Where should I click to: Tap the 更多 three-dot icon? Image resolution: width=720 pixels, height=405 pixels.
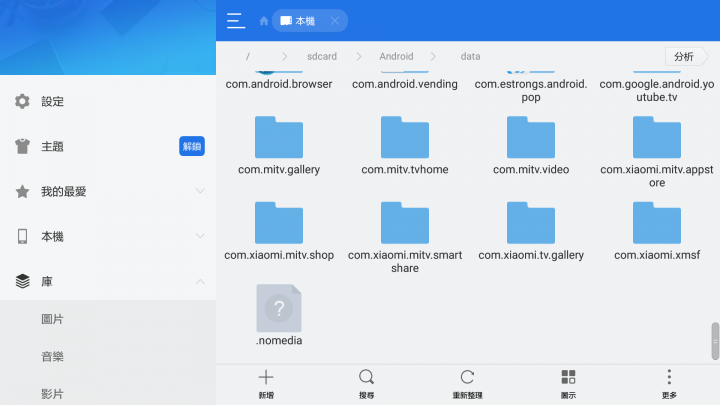669,377
